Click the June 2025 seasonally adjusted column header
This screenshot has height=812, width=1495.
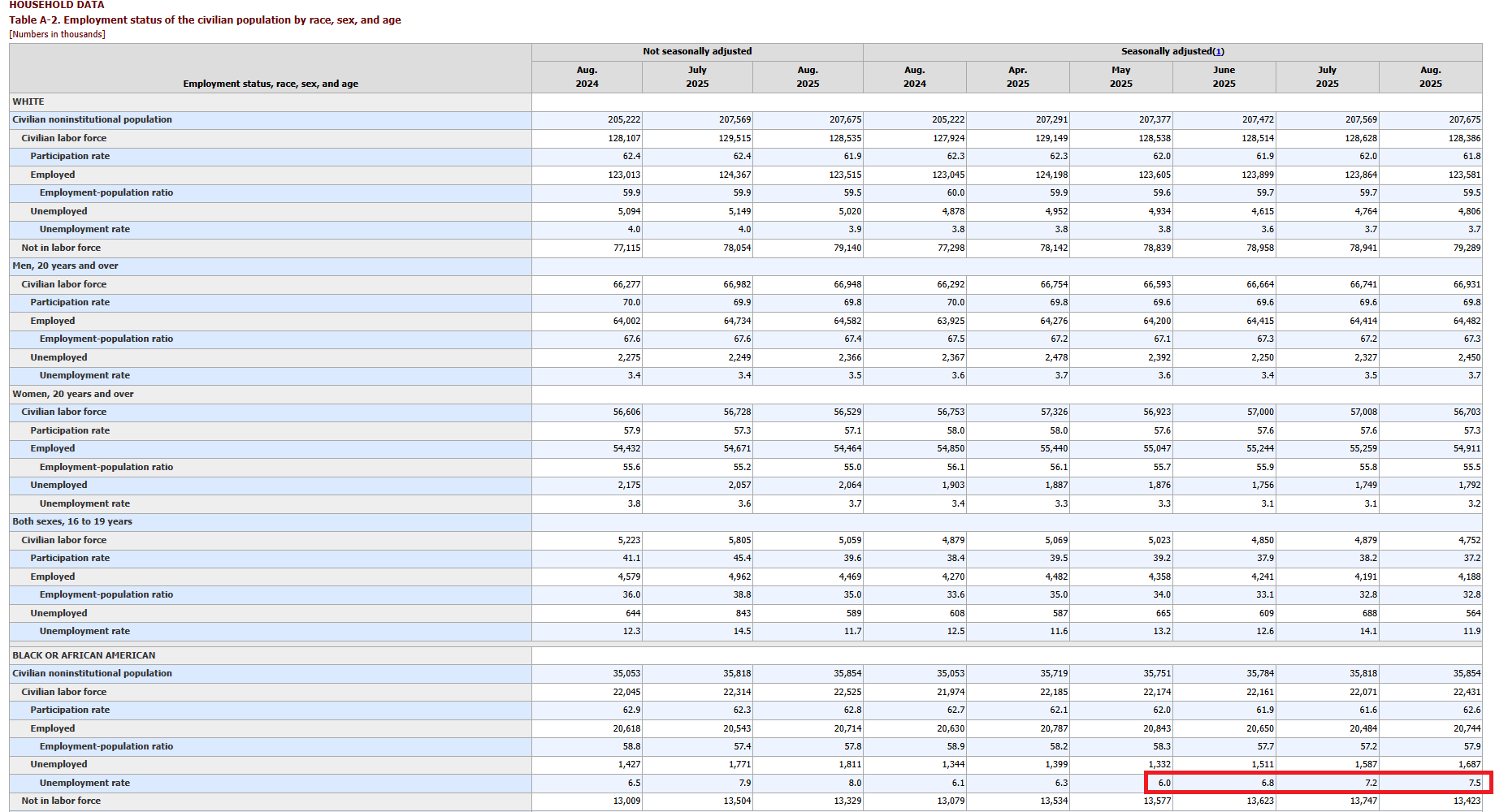(1224, 76)
